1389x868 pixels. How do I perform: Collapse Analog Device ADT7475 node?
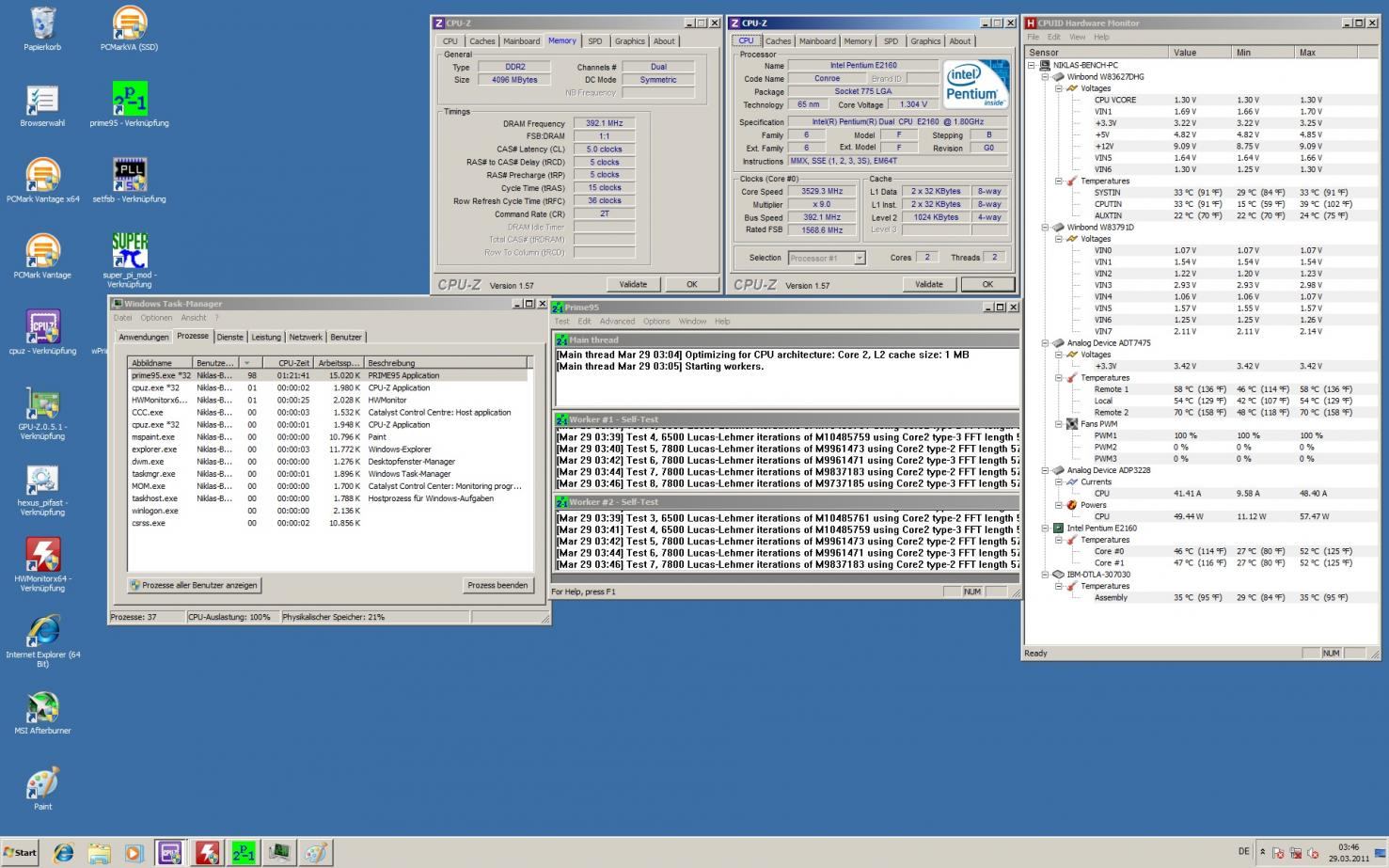(1046, 343)
